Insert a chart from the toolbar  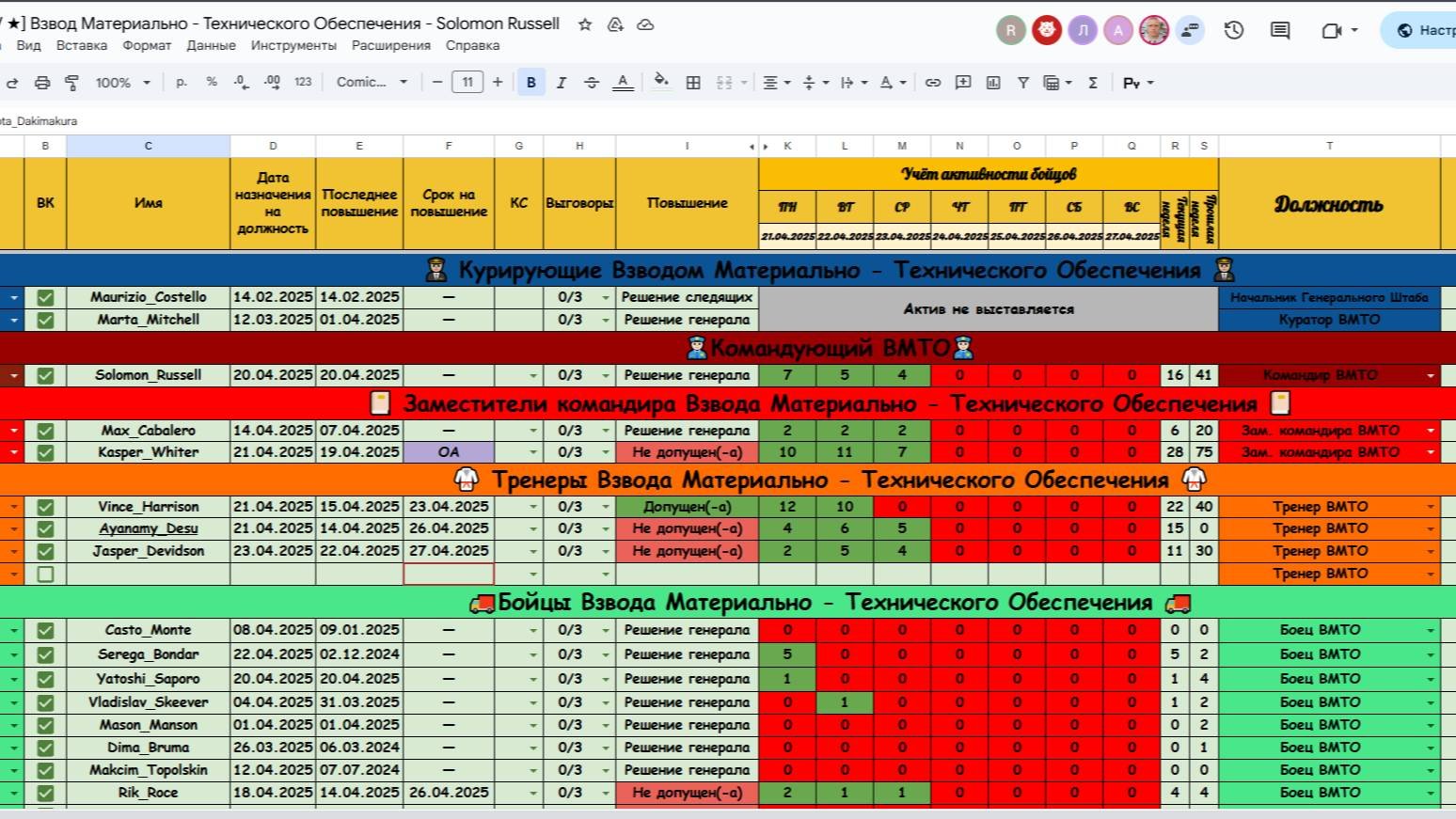(993, 83)
